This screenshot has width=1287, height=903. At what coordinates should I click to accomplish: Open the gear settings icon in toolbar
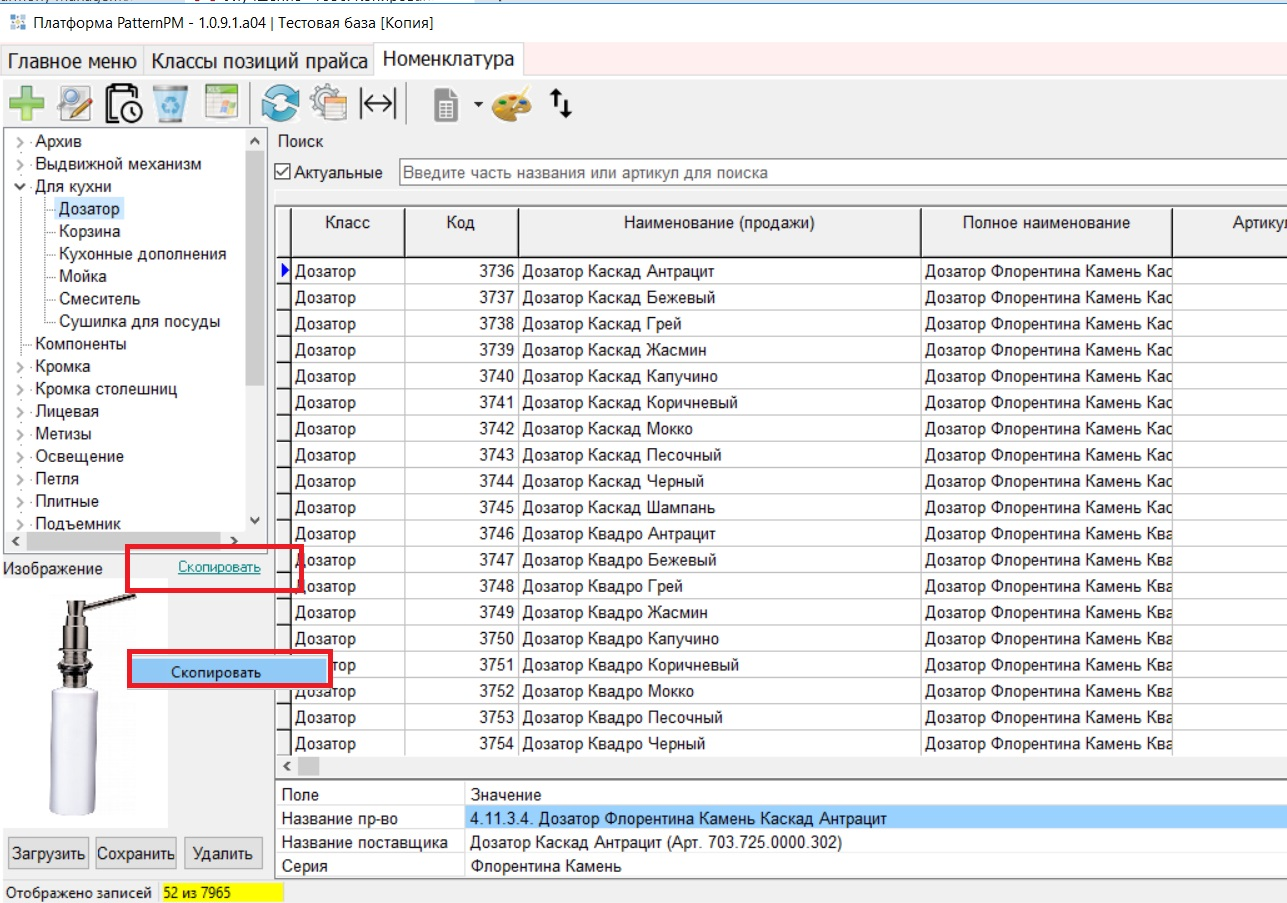(329, 103)
